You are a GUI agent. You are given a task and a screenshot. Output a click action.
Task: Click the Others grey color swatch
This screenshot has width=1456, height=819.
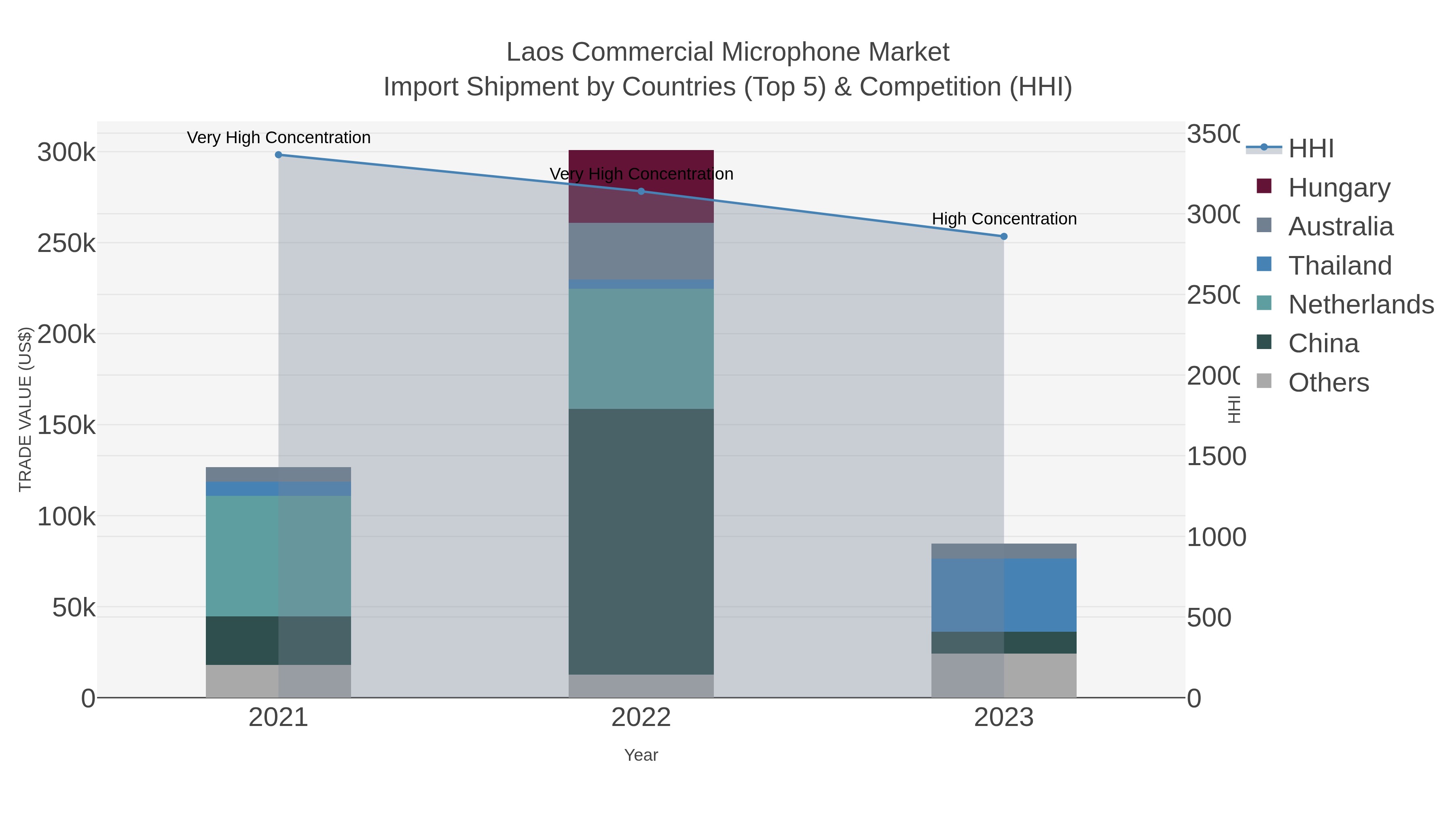(x=1264, y=381)
